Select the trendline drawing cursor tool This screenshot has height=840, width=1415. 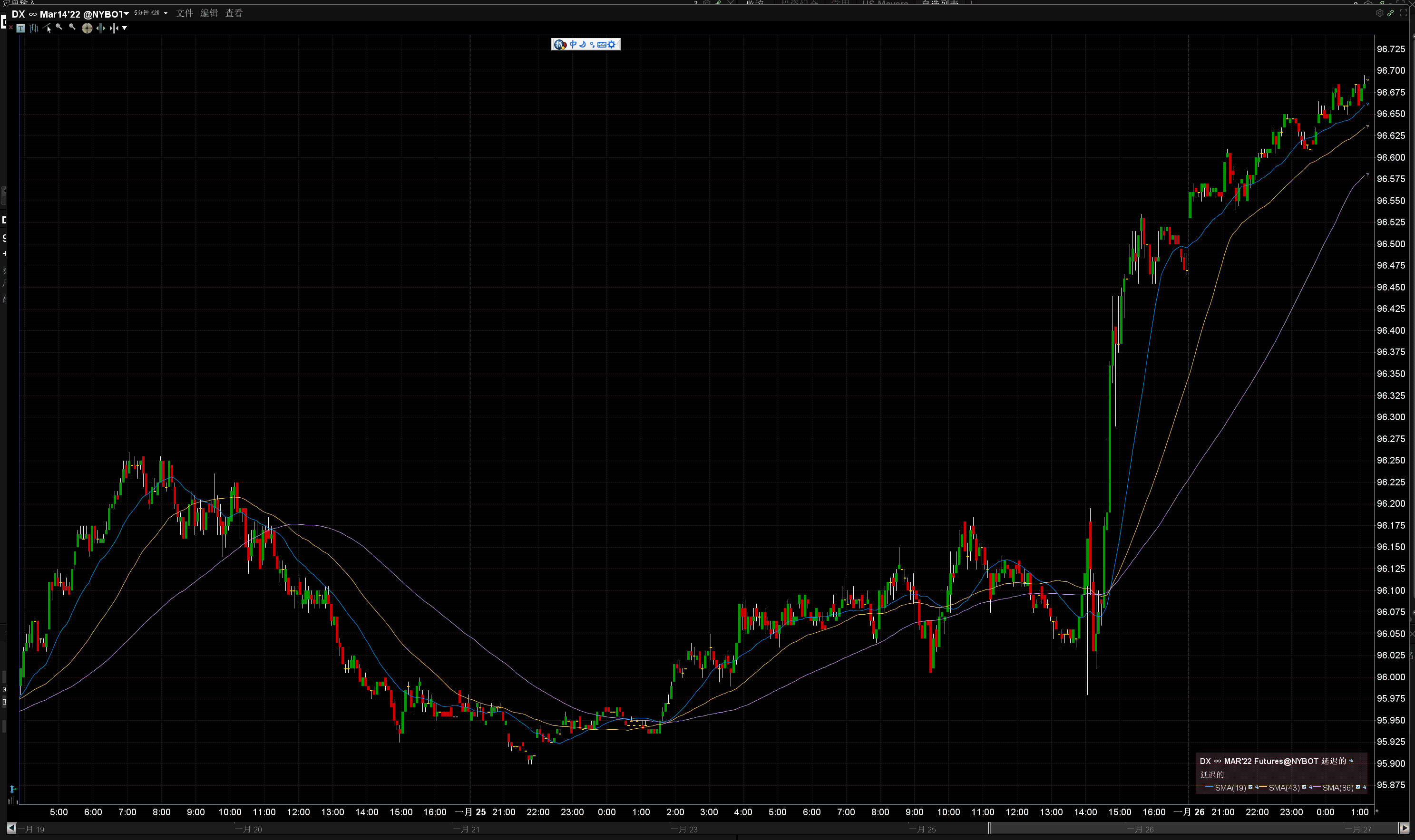pyautogui.click(x=47, y=29)
